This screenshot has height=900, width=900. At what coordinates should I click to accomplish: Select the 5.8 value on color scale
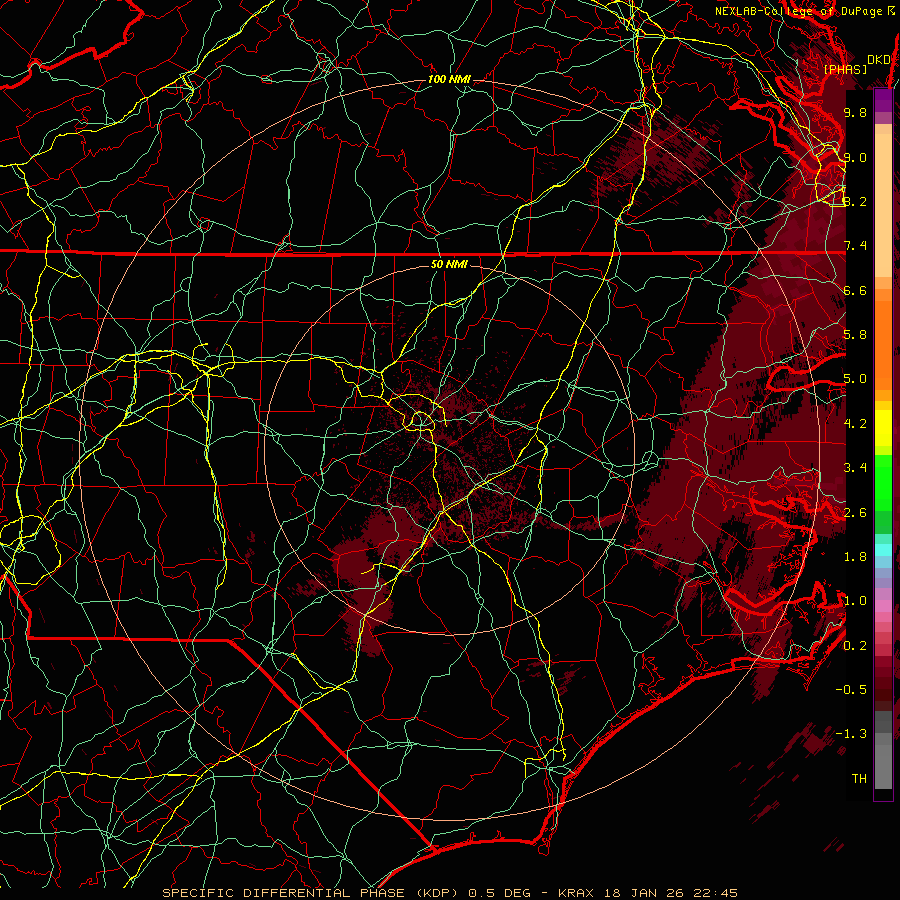(855, 335)
